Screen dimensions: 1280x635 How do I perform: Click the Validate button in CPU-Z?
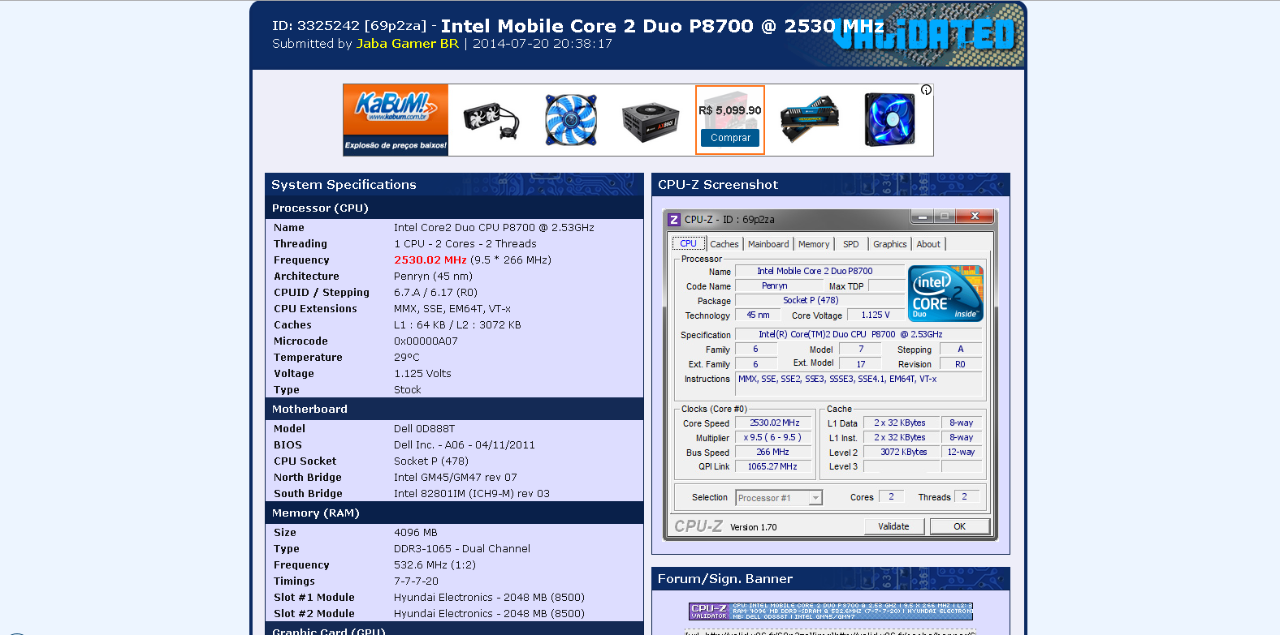coord(894,526)
